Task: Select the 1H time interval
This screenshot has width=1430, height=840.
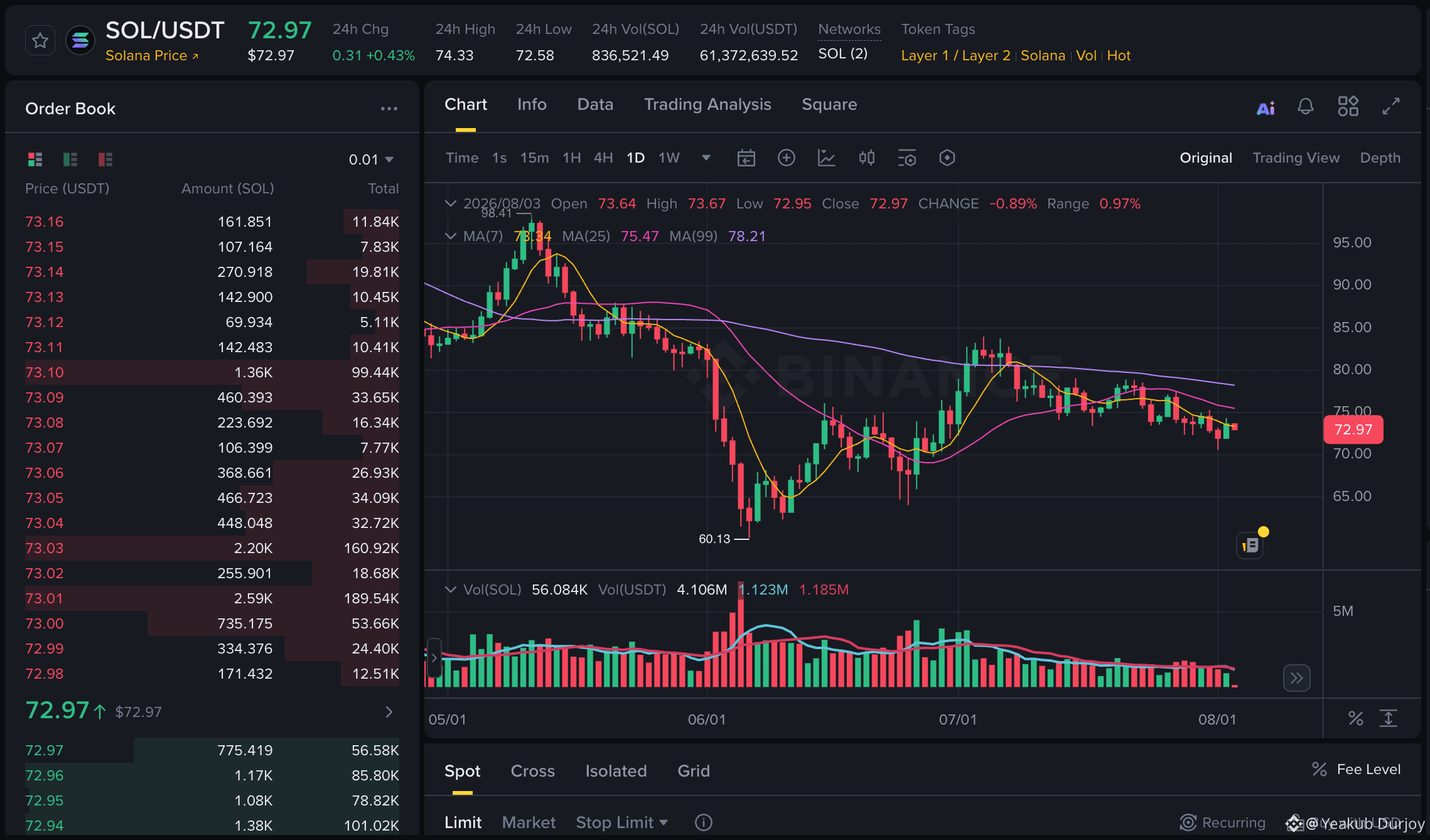Action: pos(572,158)
